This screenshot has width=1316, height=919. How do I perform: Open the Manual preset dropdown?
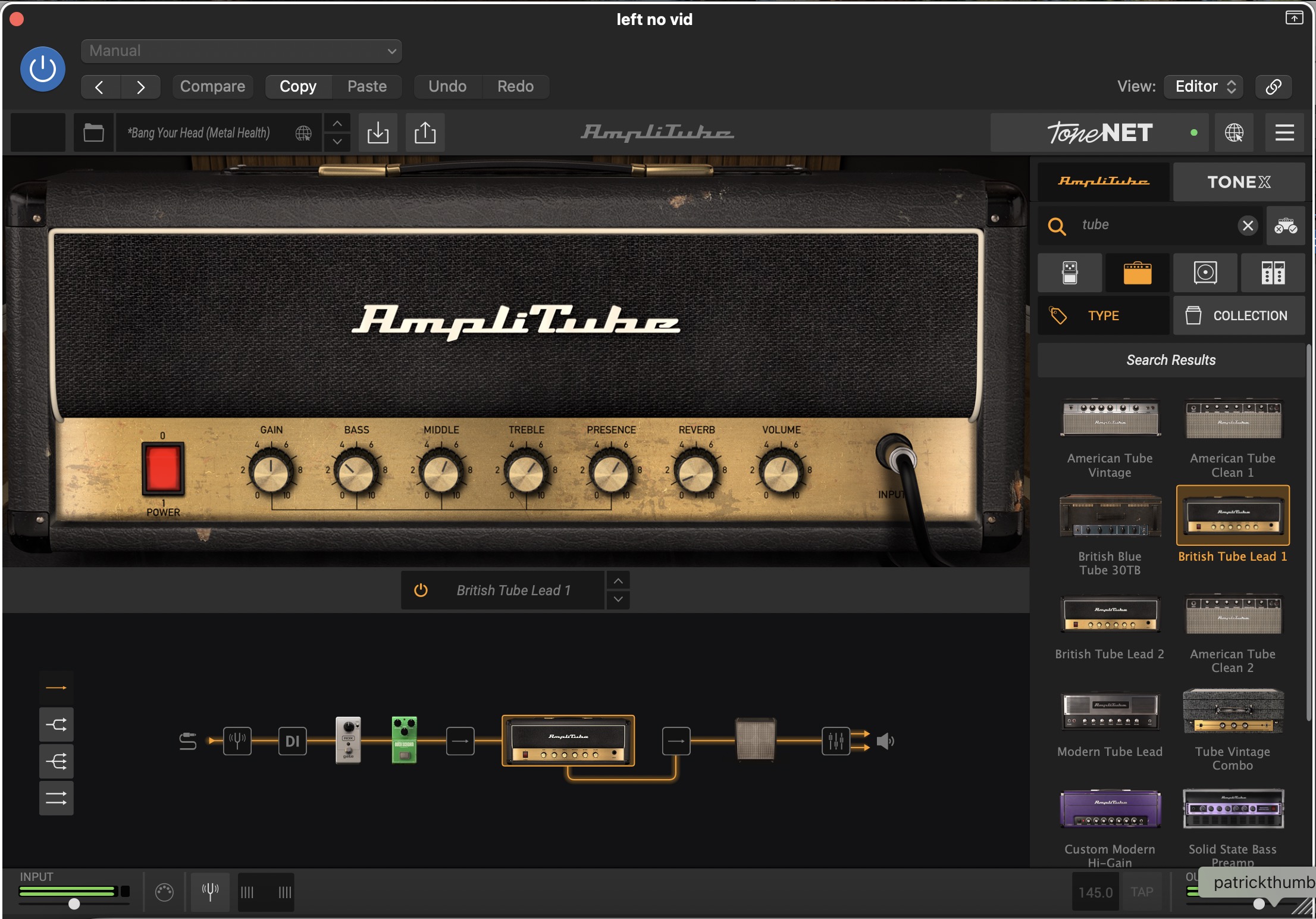pos(241,51)
